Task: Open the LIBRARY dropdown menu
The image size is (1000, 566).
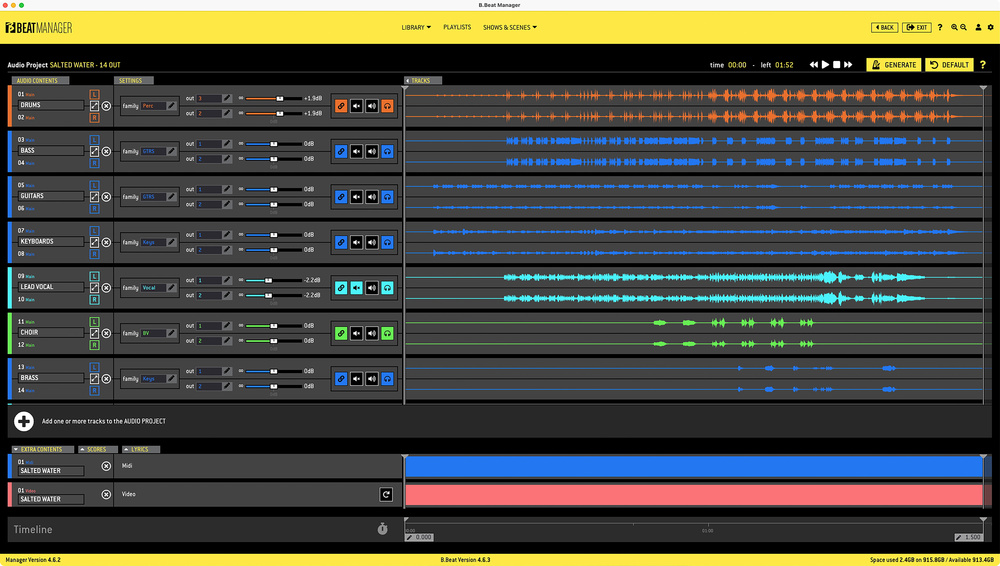Action: 415,27
